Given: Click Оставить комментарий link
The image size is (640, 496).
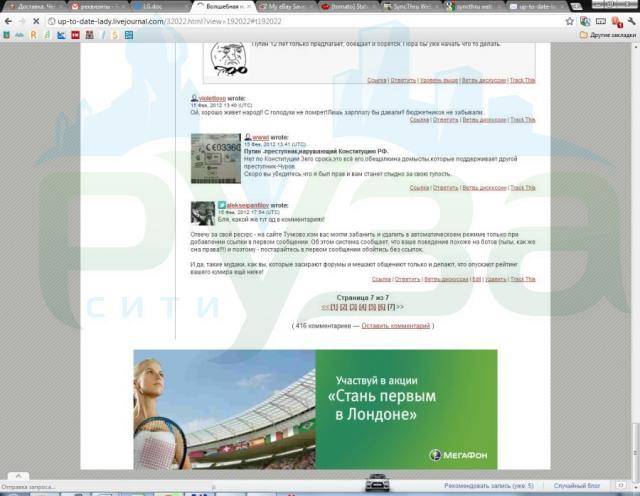Looking at the screenshot, I should [396, 326].
